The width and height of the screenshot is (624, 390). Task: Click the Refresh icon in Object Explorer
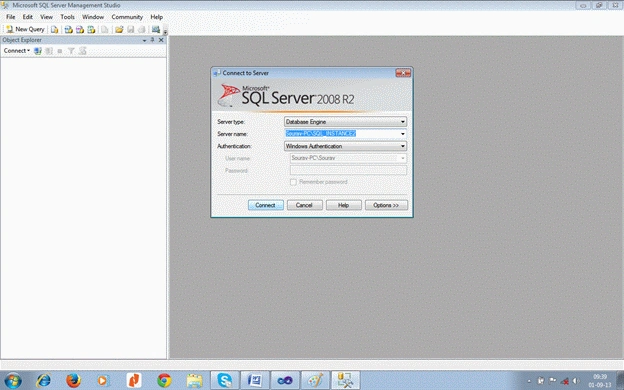click(x=82, y=51)
